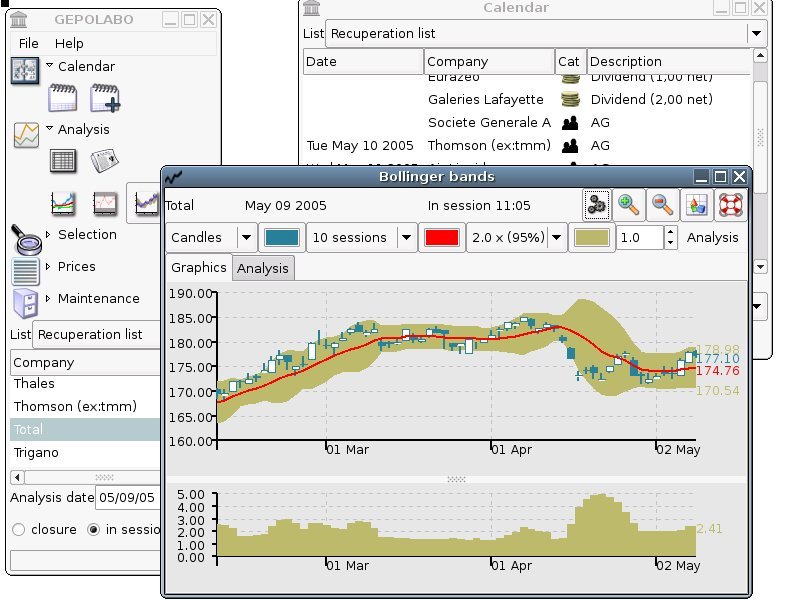Open the calendar view icon under Calendar
Image resolution: width=800 pixels, height=600 pixels.
(x=62, y=97)
